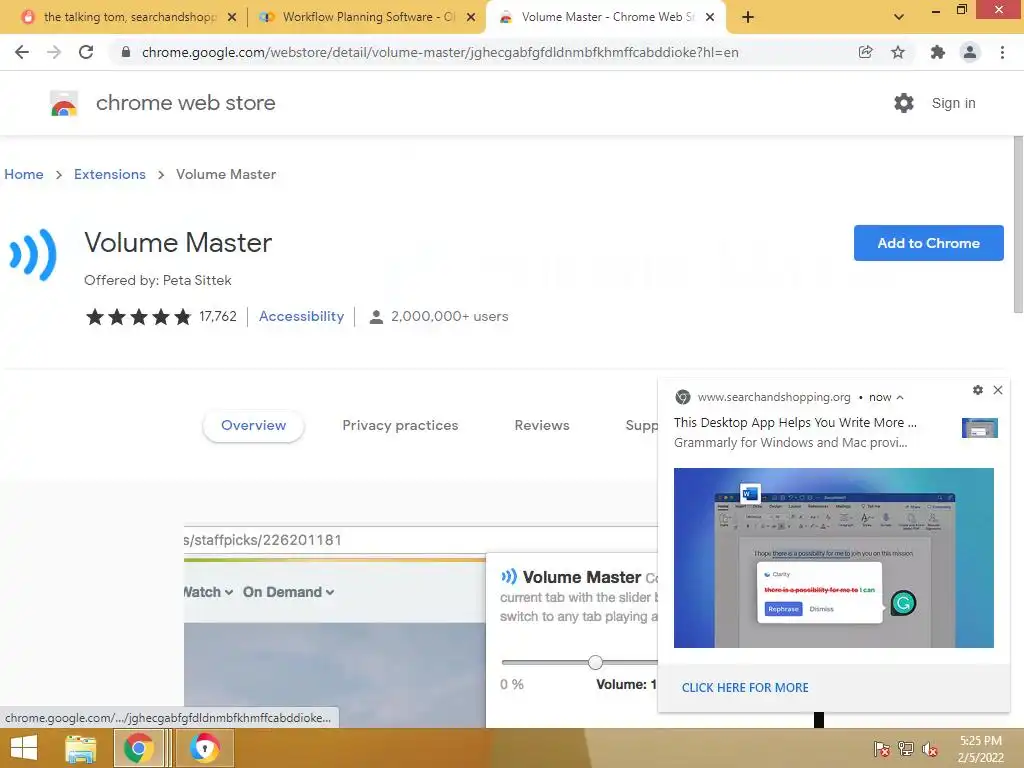
Task: Close the talking tom tab
Action: (232, 17)
